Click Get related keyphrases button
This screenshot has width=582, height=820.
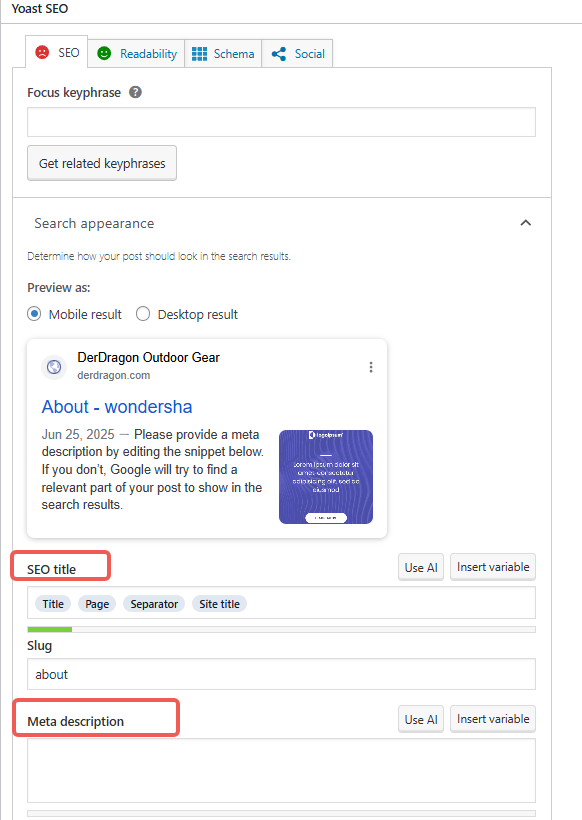(102, 163)
